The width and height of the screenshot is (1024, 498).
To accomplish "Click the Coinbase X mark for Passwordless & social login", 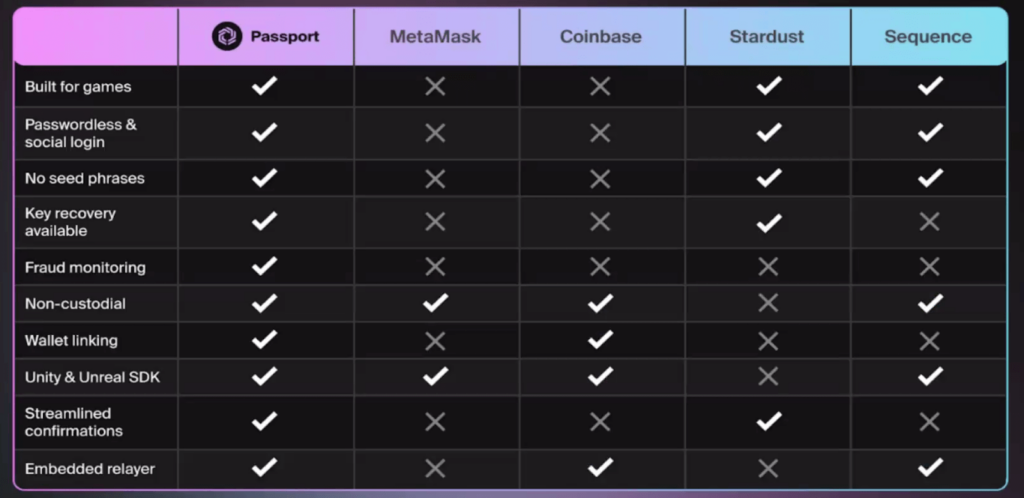I will [x=600, y=132].
